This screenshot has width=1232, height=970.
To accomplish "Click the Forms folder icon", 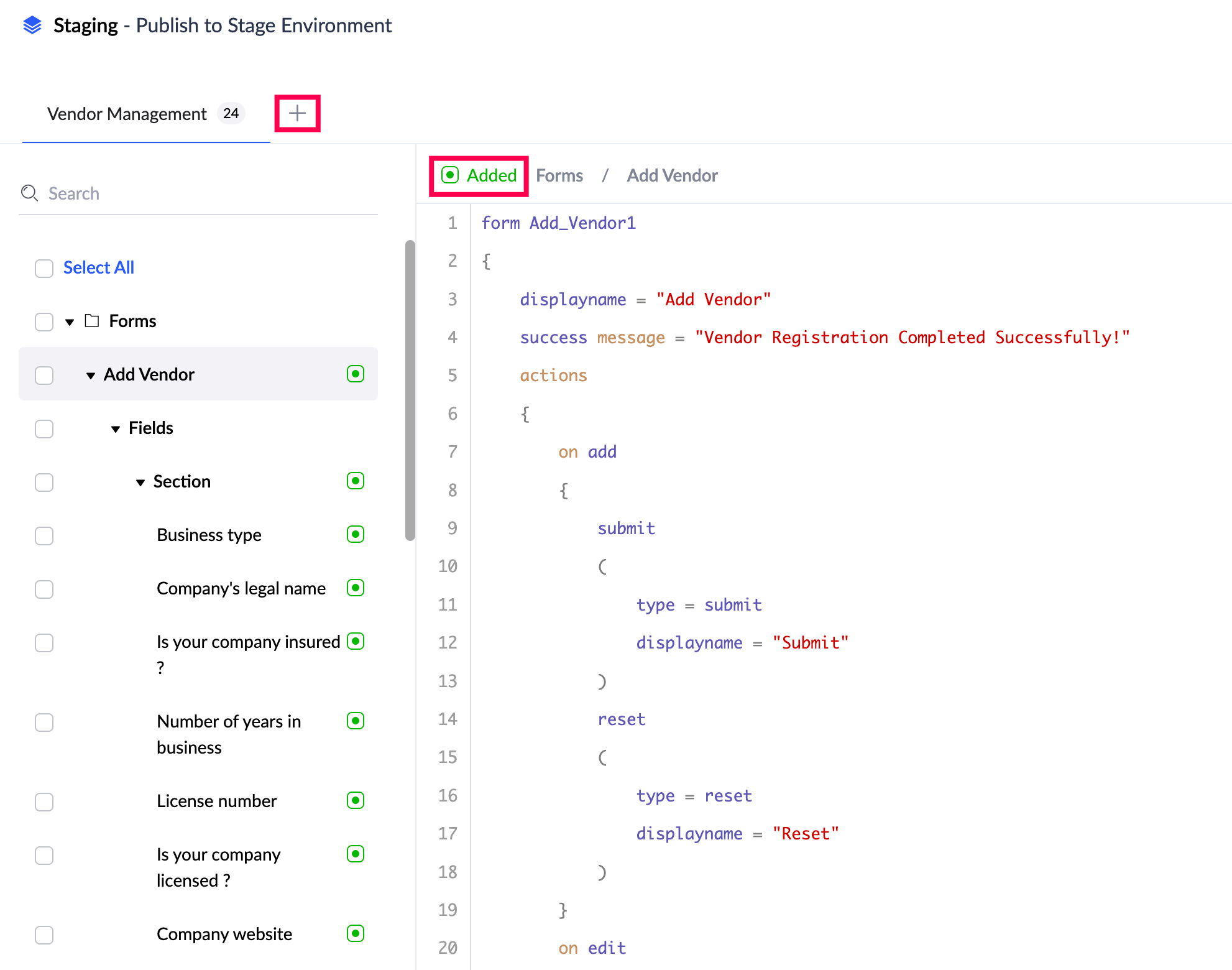I will click(x=92, y=321).
